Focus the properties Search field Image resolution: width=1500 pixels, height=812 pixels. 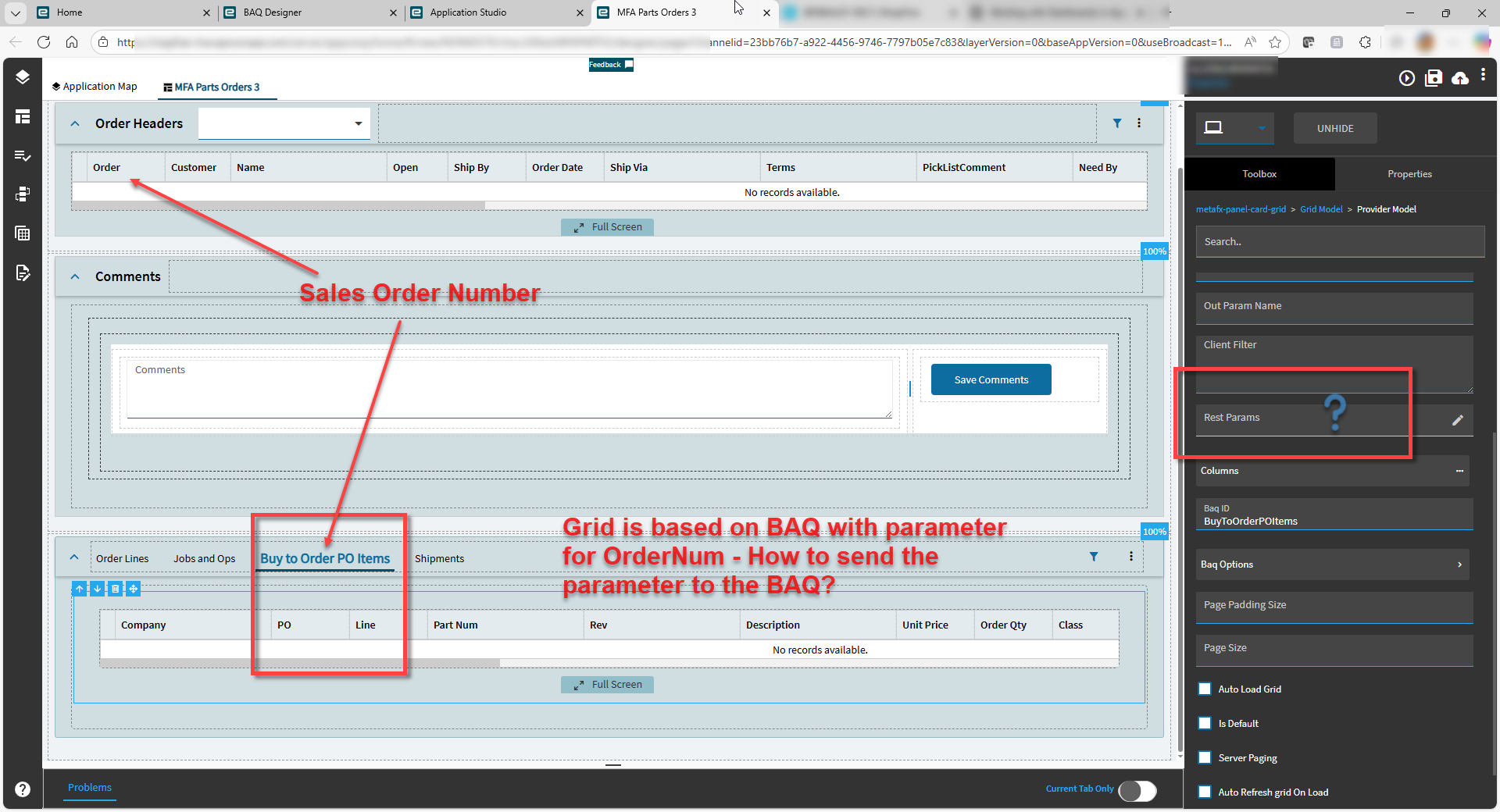pyautogui.click(x=1340, y=242)
